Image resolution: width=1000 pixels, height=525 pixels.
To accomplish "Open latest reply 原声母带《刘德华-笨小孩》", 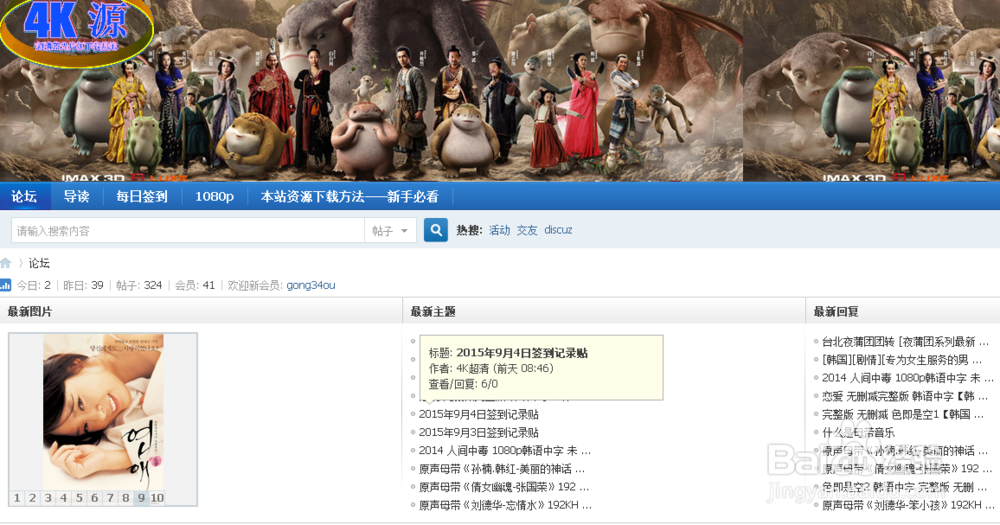I will pos(908,505).
